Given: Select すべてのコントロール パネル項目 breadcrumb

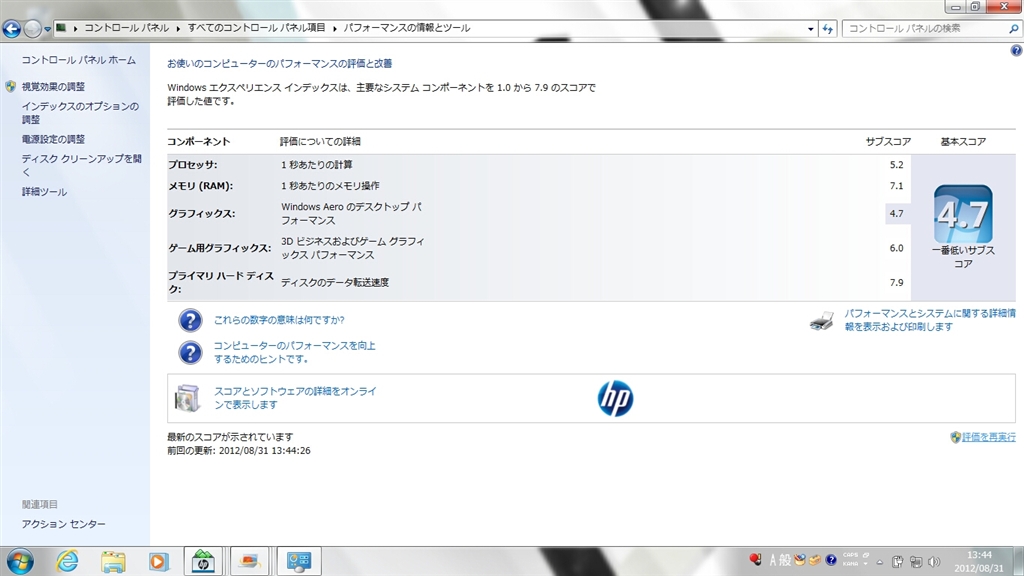Looking at the screenshot, I should pos(256,28).
